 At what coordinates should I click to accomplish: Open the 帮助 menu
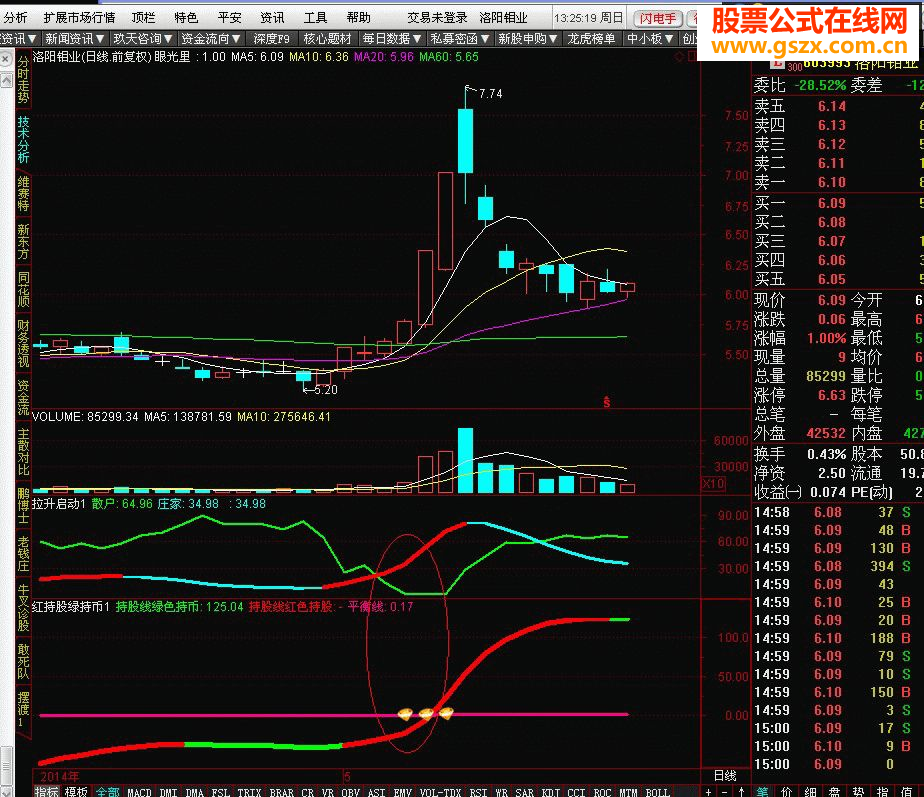tap(358, 18)
